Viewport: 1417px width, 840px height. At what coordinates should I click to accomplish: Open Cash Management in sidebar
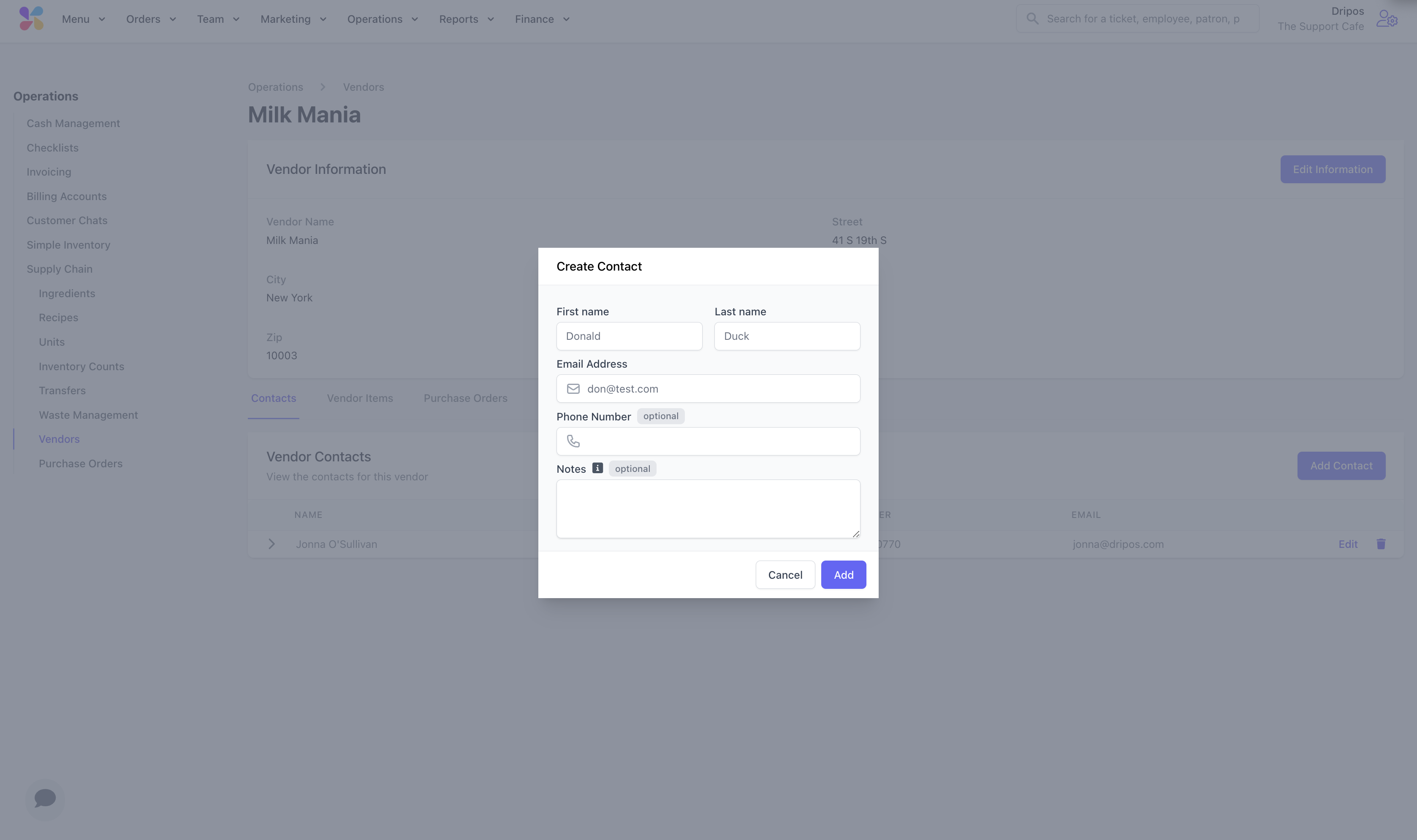pos(73,123)
